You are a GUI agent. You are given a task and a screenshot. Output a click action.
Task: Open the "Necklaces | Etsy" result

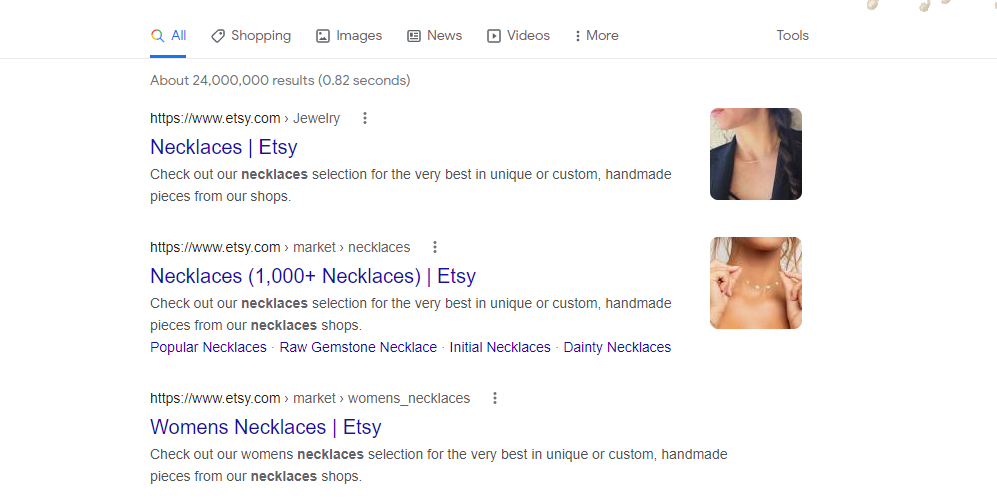224,147
